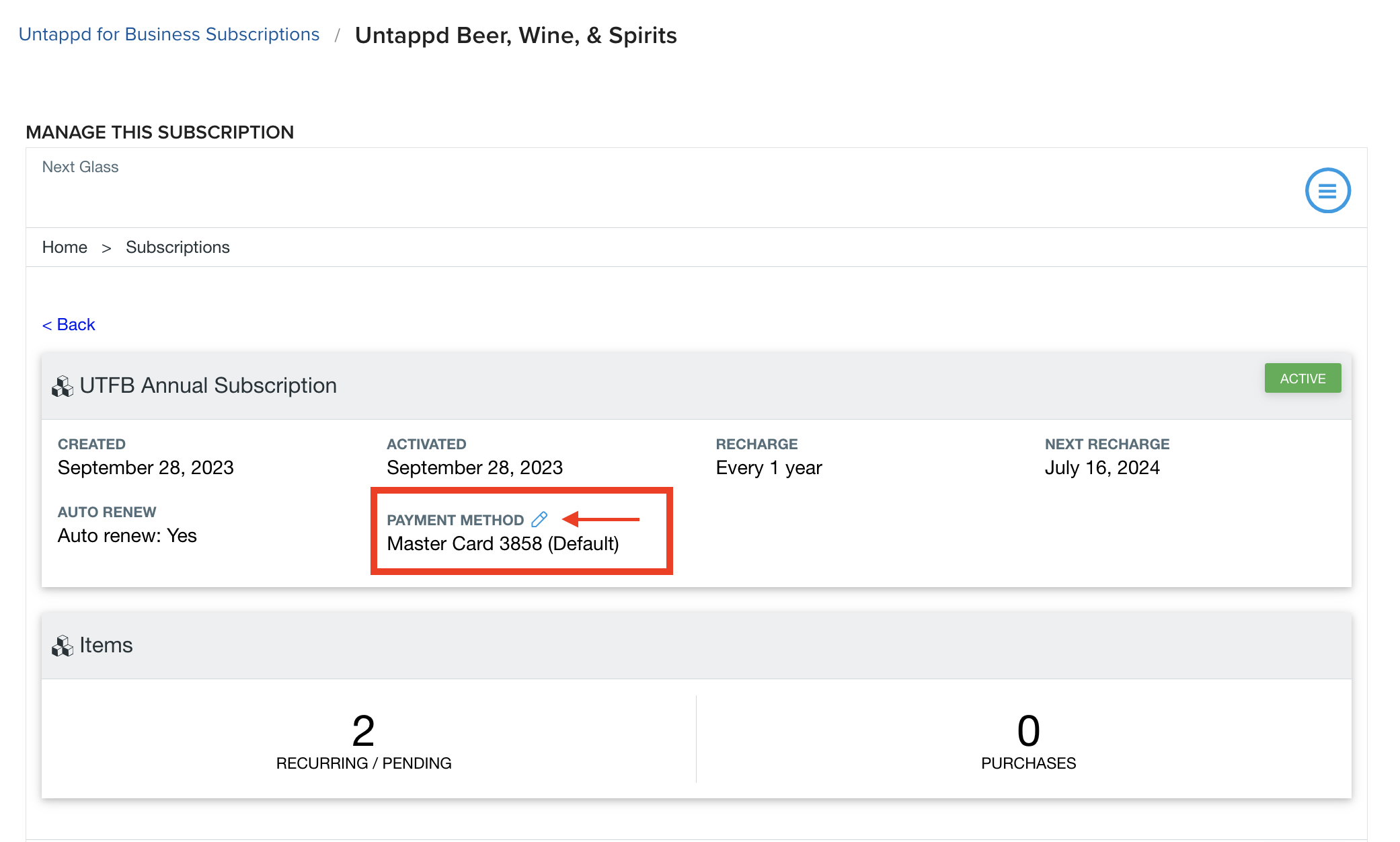Open the hamburger menu icon
The image size is (1400, 842).
coord(1327,190)
